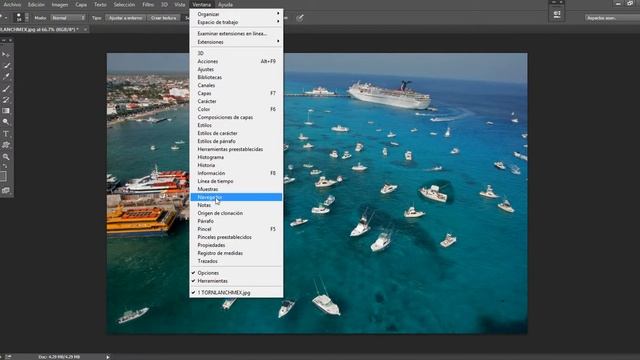640x360 pixels.
Task: Choose Acciones in the Ventana menu
Action: 236,61
